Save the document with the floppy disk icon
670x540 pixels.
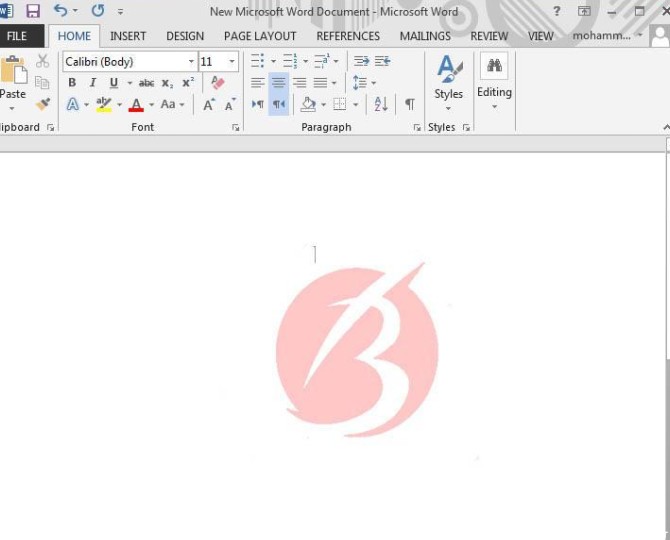pos(33,11)
